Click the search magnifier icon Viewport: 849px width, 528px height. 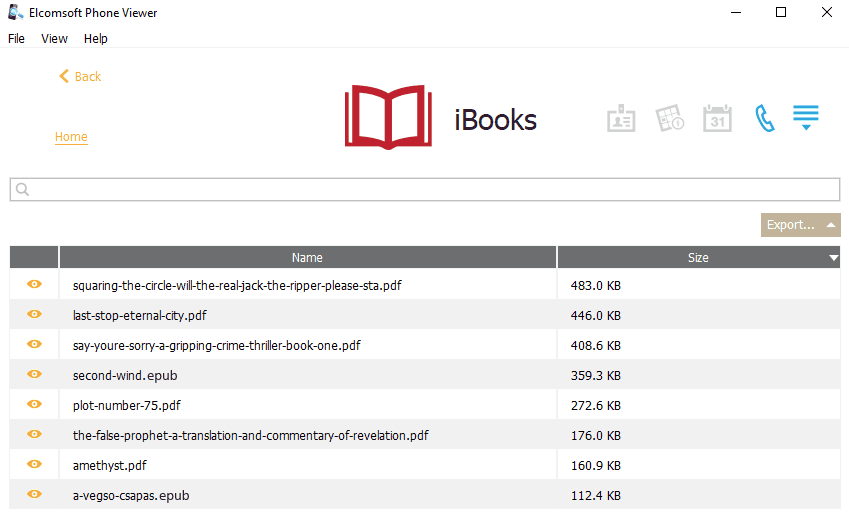click(x=23, y=190)
